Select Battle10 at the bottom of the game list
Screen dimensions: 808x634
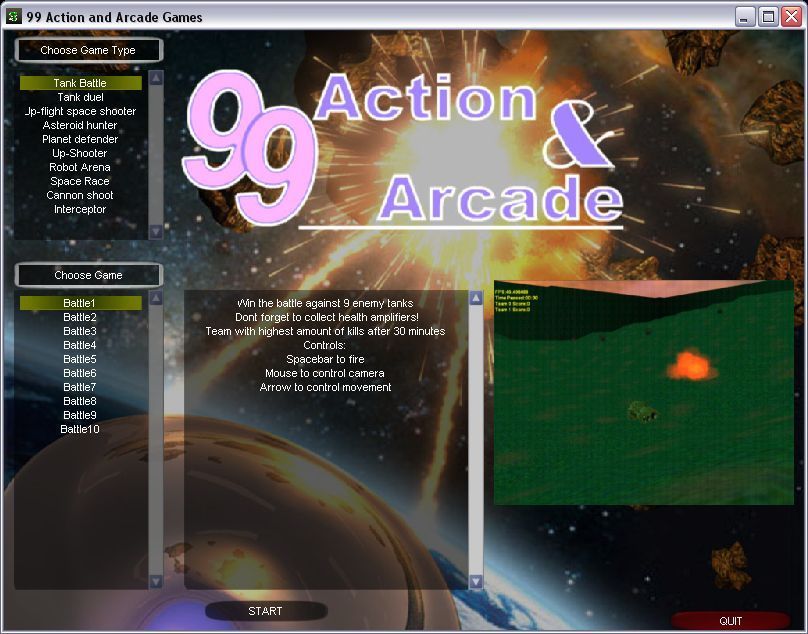(82, 428)
